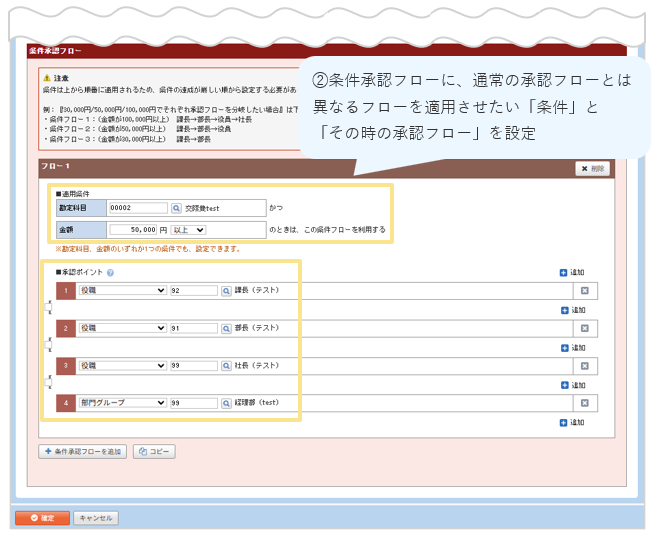Focus the 勘定科目 code field 00002
This screenshot has height=535, width=658.
coord(138,208)
